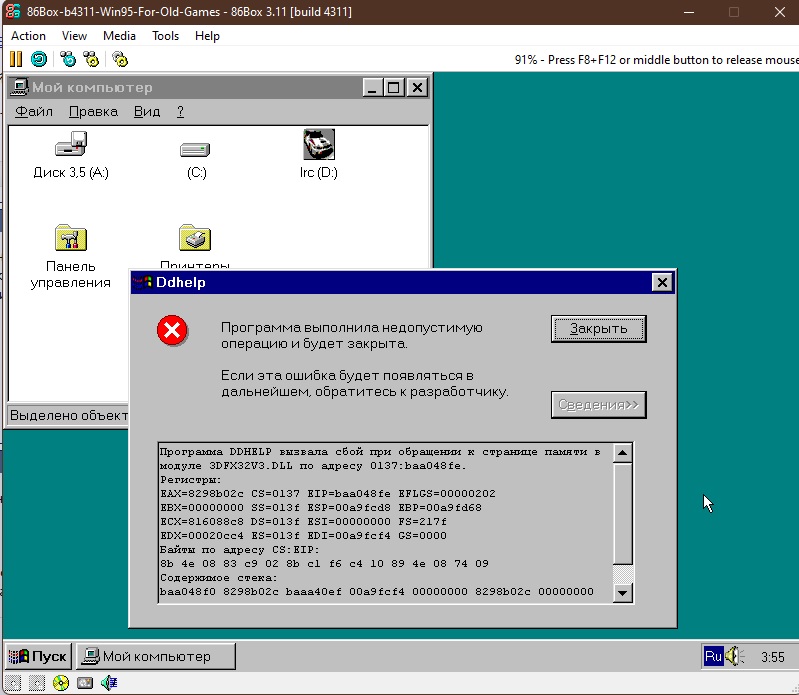799x695 pixels.
Task: Open the 86Box Tools menu
Action: [166, 36]
